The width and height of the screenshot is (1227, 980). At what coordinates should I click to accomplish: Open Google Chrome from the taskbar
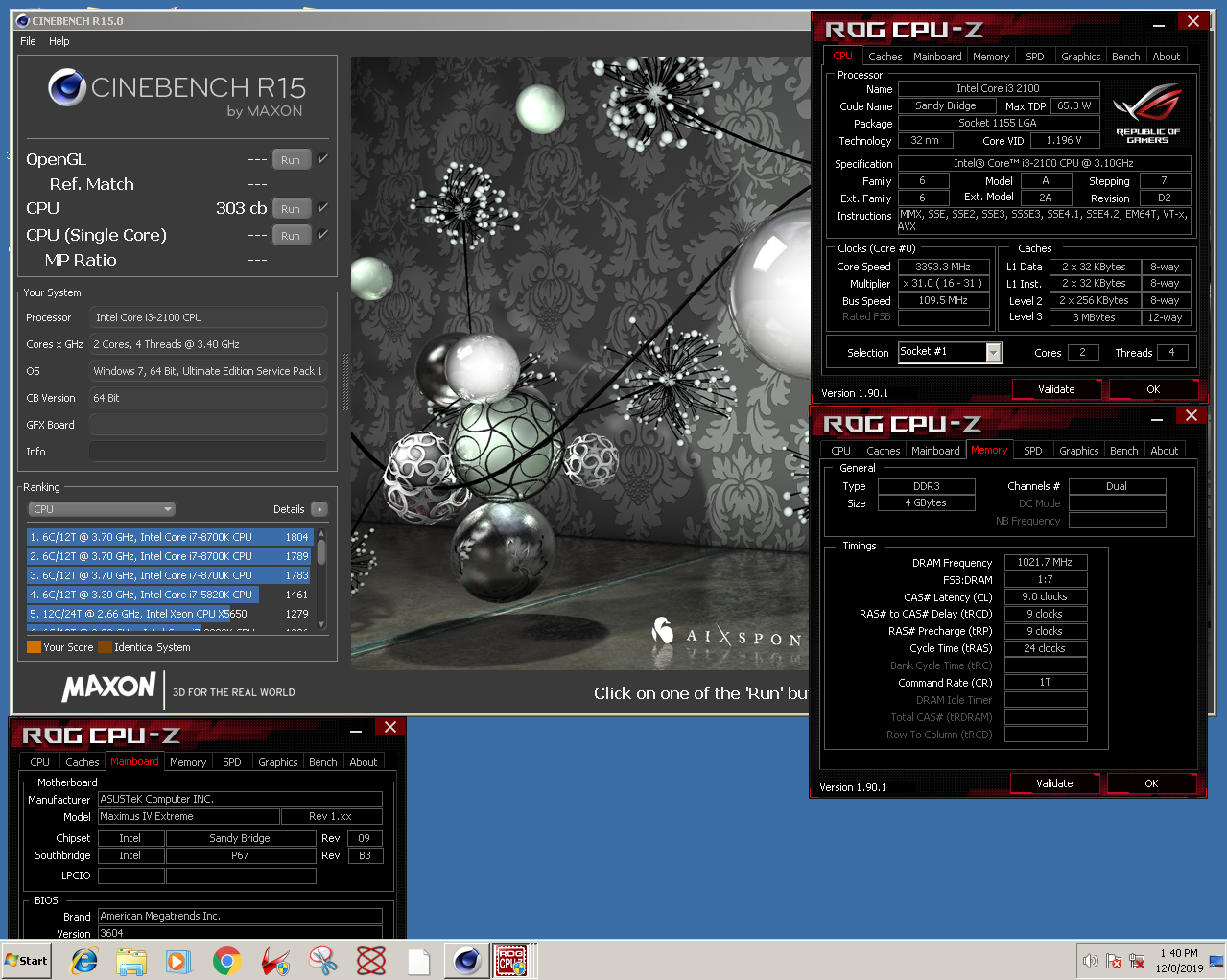[x=226, y=961]
